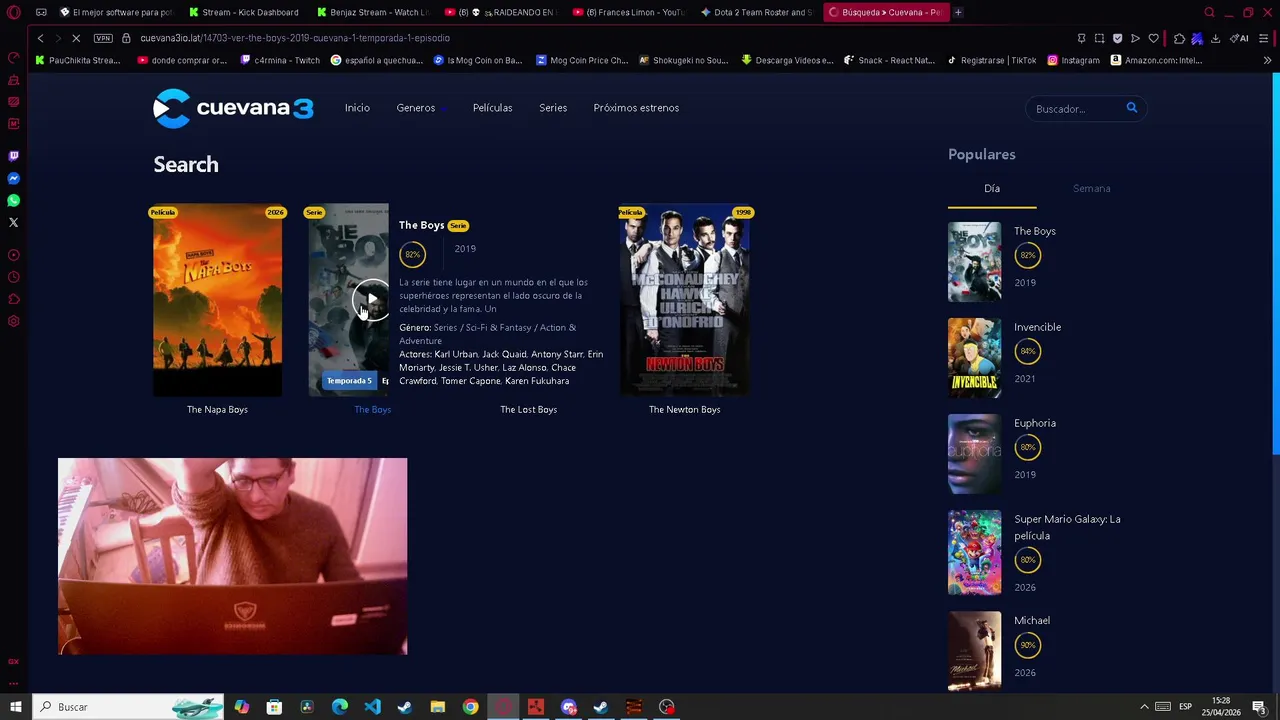1280x720 pixels.
Task: Click the Opera GX logo menu button
Action: [14, 12]
